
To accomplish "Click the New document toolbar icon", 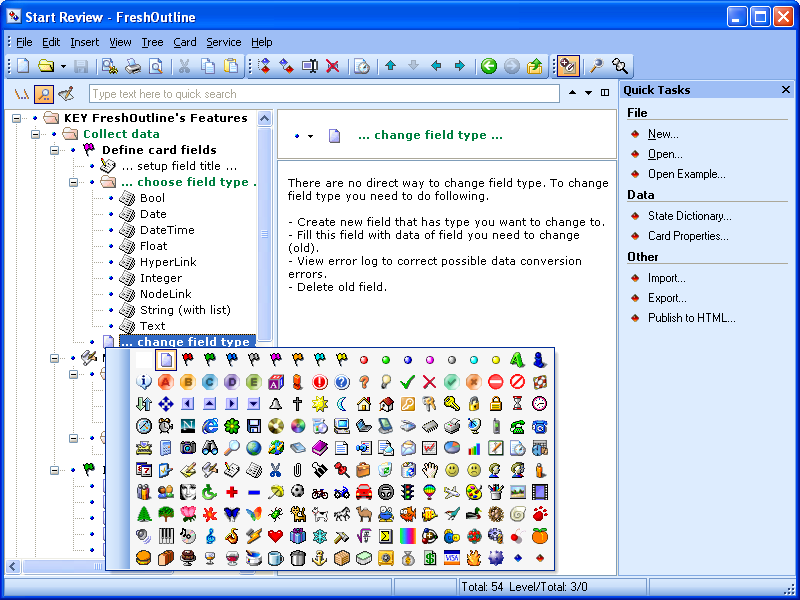I will [x=23, y=66].
